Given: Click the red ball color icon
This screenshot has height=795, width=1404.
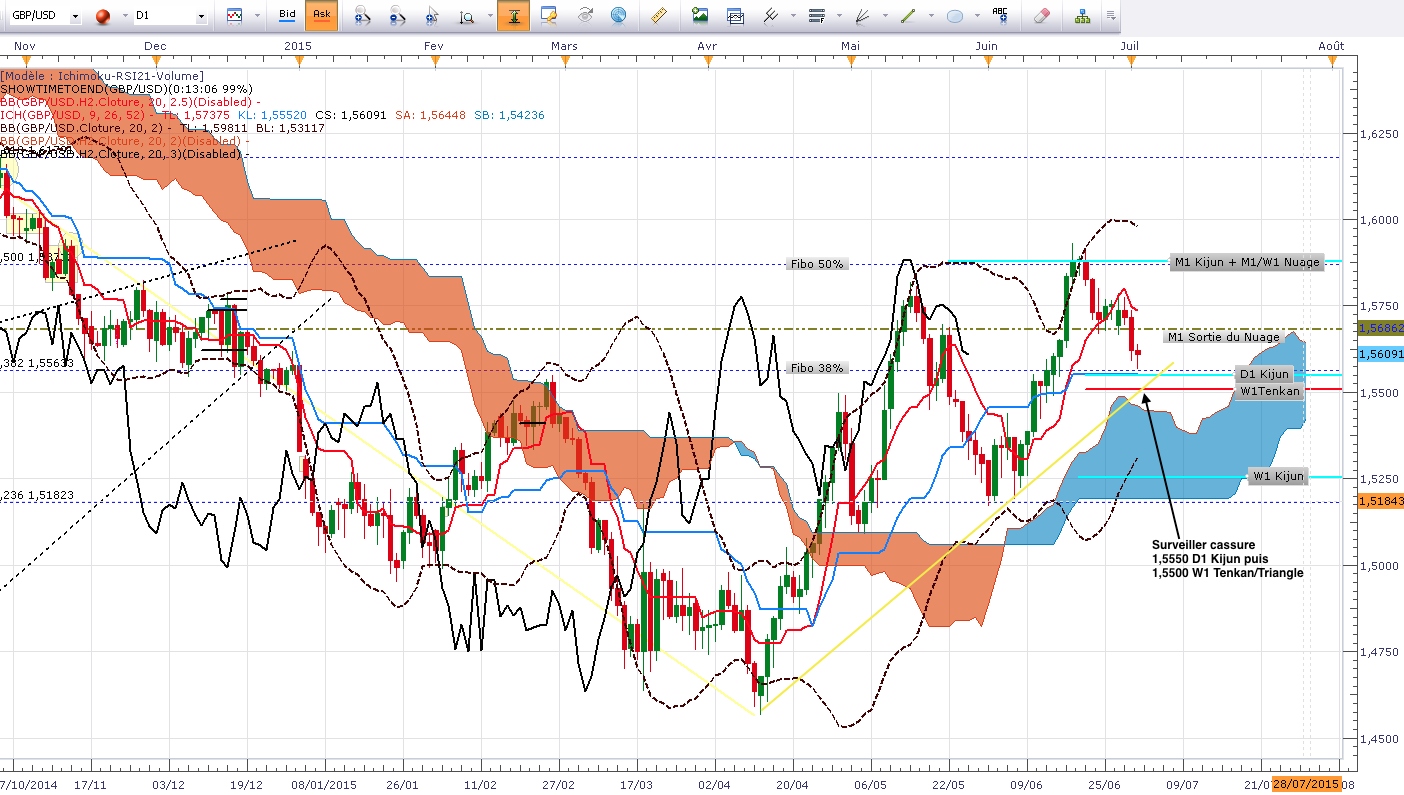Looking at the screenshot, I should click(x=102, y=16).
